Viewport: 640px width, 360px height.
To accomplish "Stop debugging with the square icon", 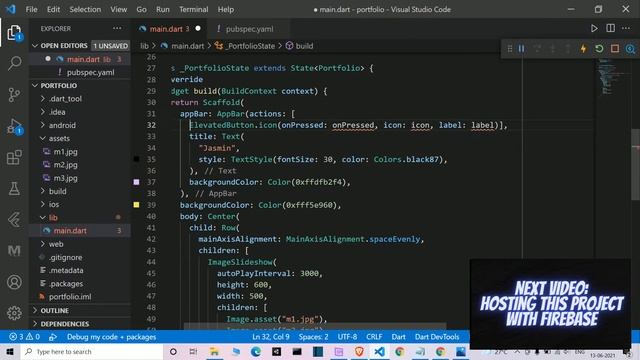I will tap(615, 49).
